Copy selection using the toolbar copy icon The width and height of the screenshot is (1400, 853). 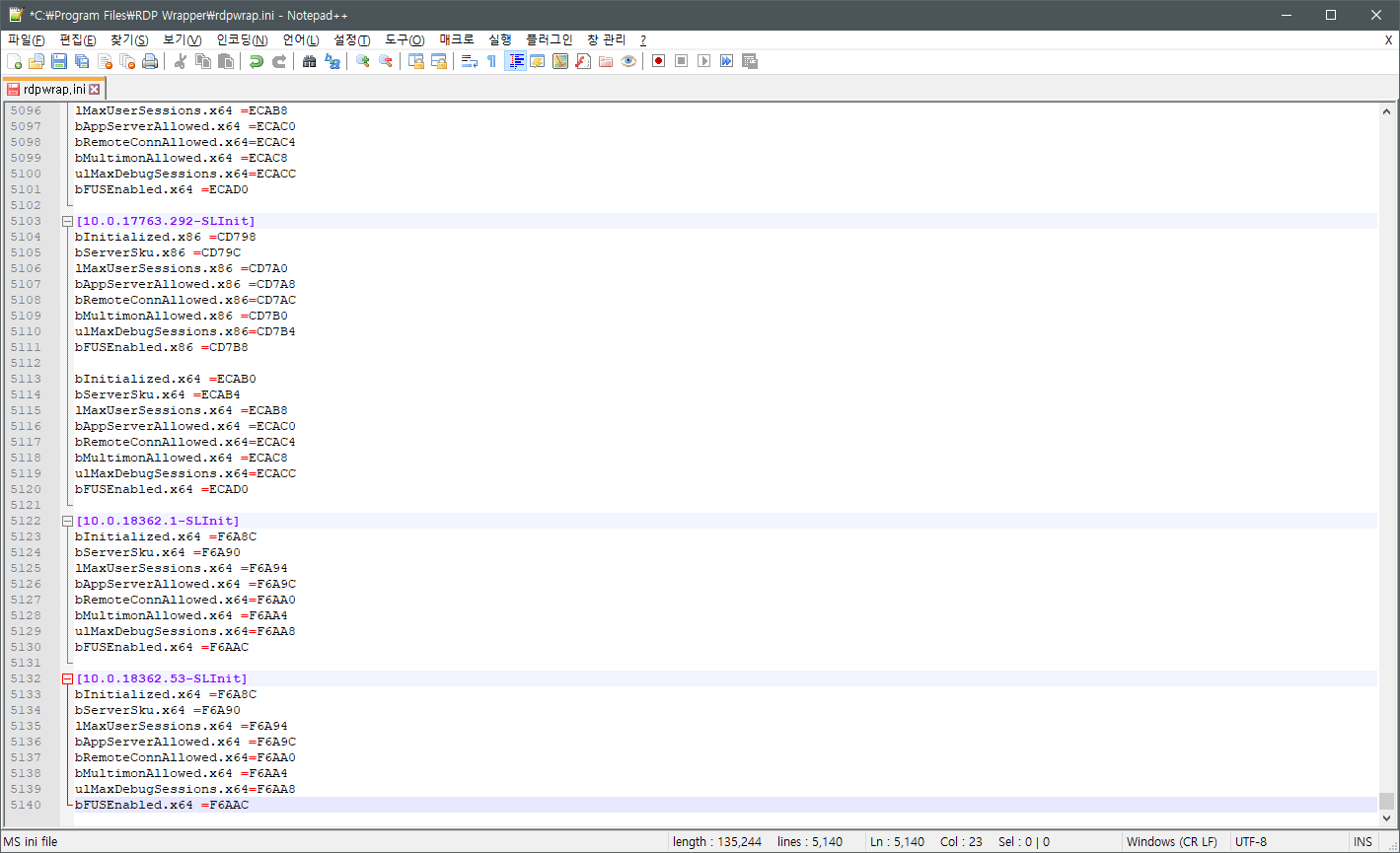(x=203, y=61)
